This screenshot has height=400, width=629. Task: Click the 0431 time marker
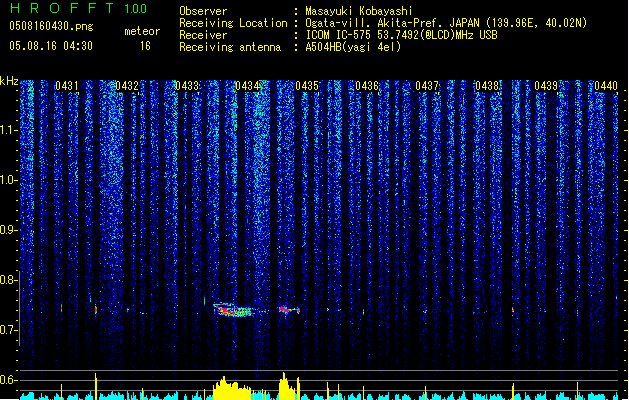click(x=67, y=86)
